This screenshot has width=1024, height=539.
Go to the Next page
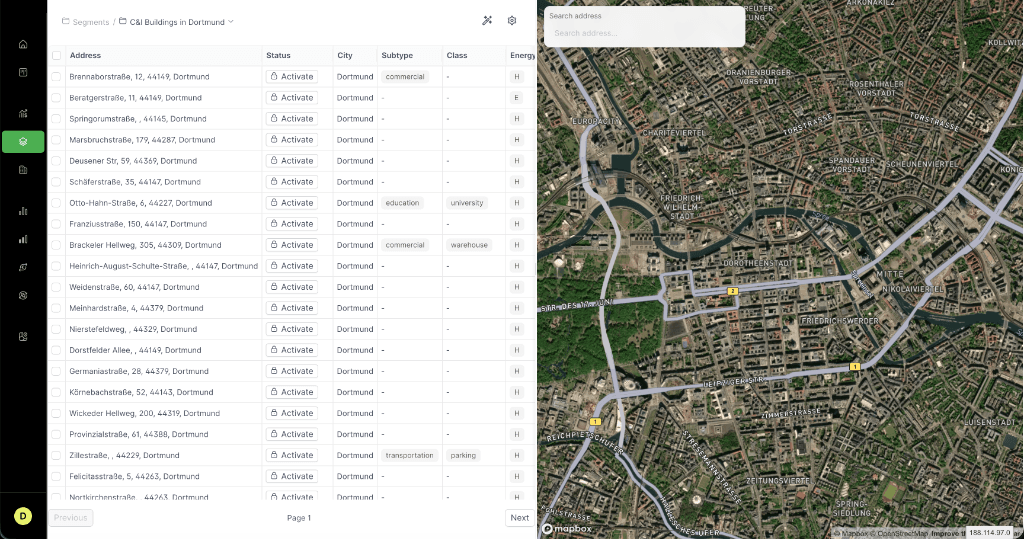519,518
